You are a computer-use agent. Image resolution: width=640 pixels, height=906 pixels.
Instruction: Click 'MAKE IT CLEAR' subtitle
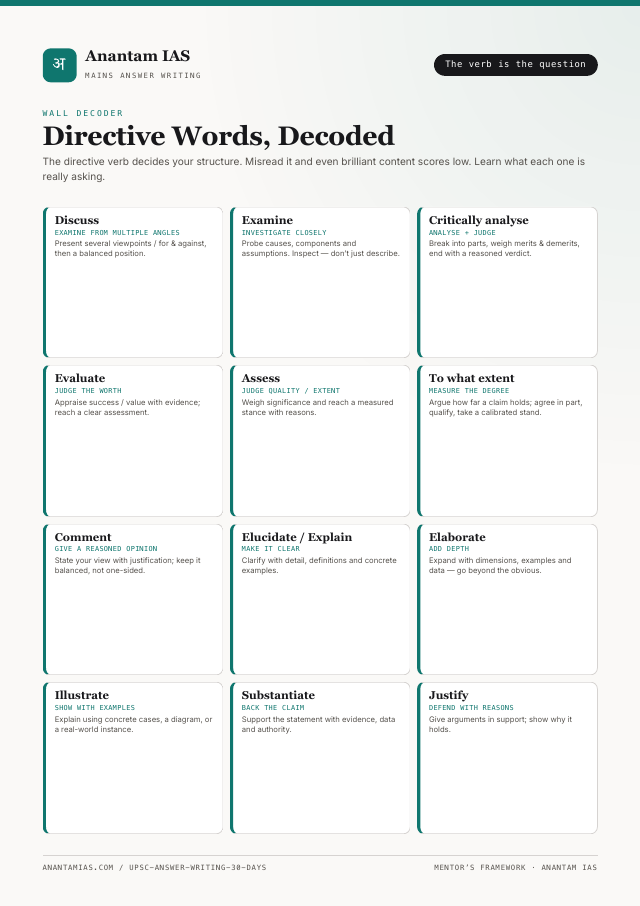pos(271,549)
